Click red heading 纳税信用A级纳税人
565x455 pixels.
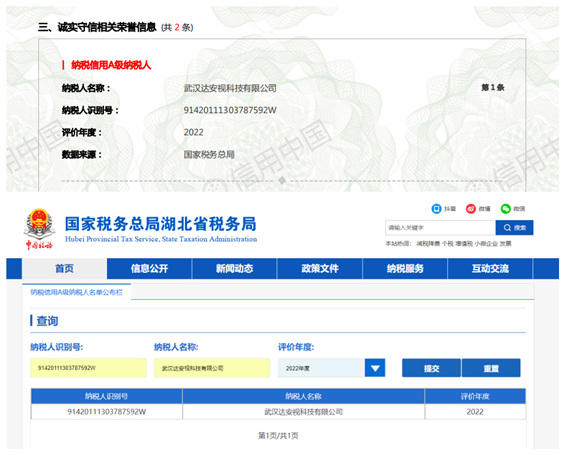[111, 65]
